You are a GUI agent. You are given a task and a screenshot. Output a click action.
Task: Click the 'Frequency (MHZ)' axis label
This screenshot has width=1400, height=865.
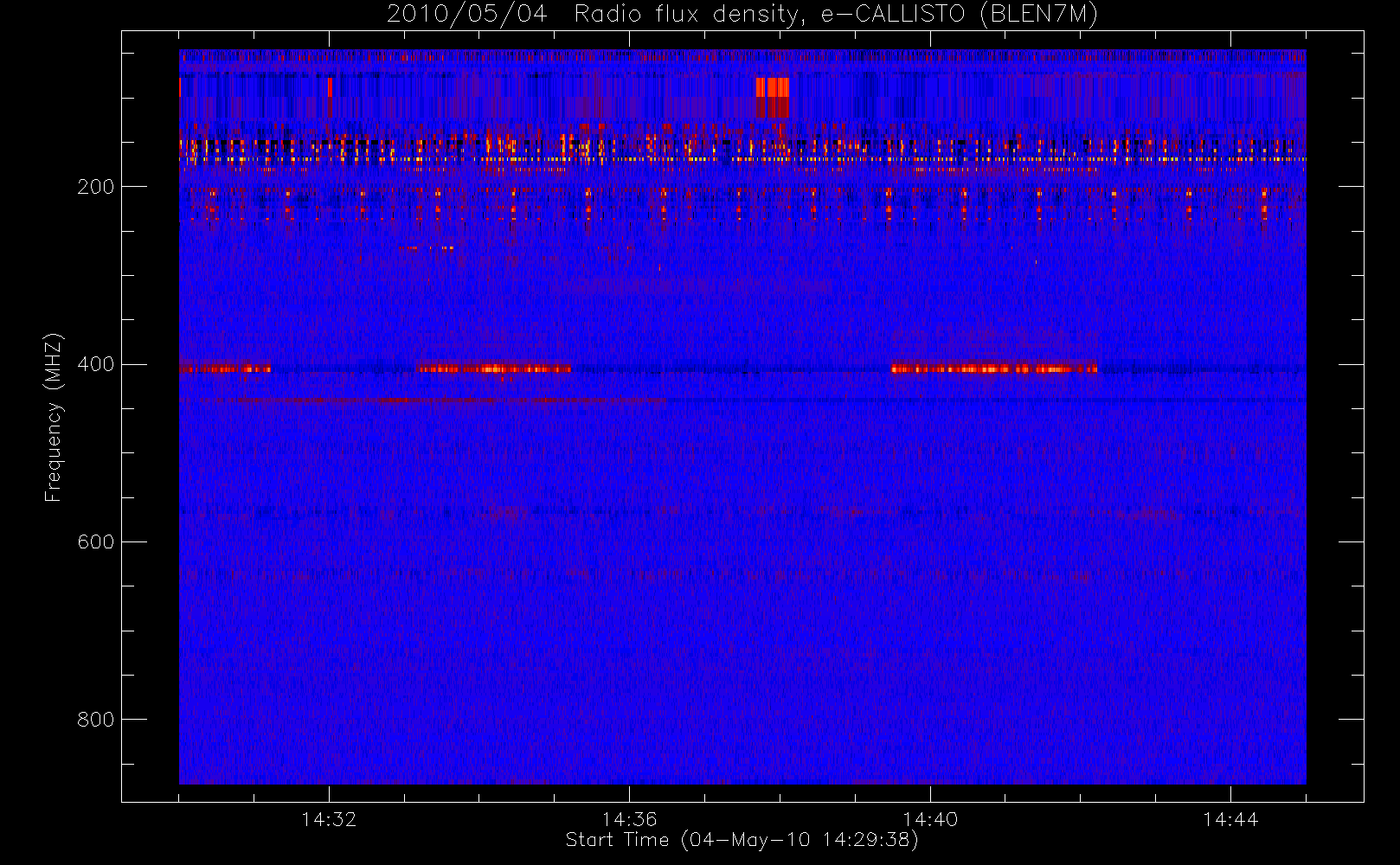coord(54,417)
